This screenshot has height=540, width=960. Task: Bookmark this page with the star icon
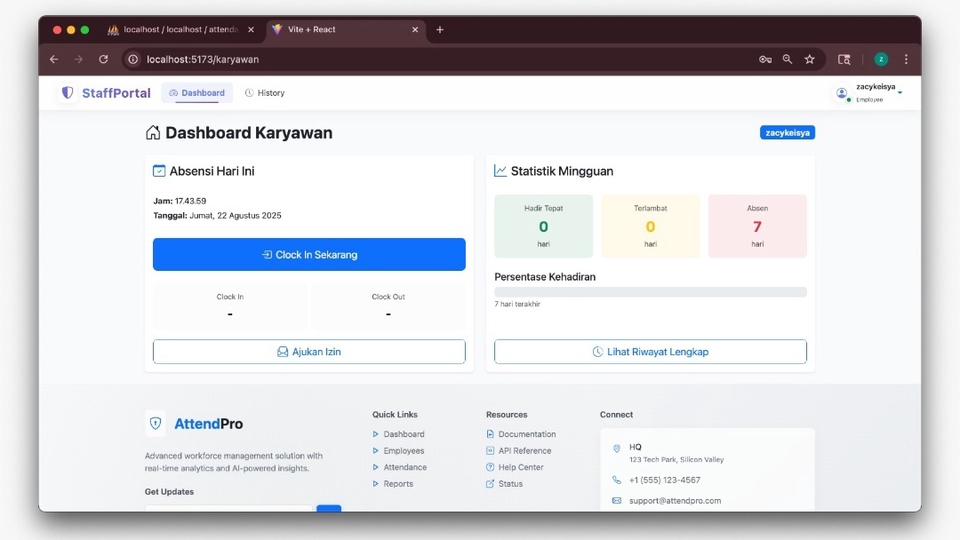click(809, 60)
